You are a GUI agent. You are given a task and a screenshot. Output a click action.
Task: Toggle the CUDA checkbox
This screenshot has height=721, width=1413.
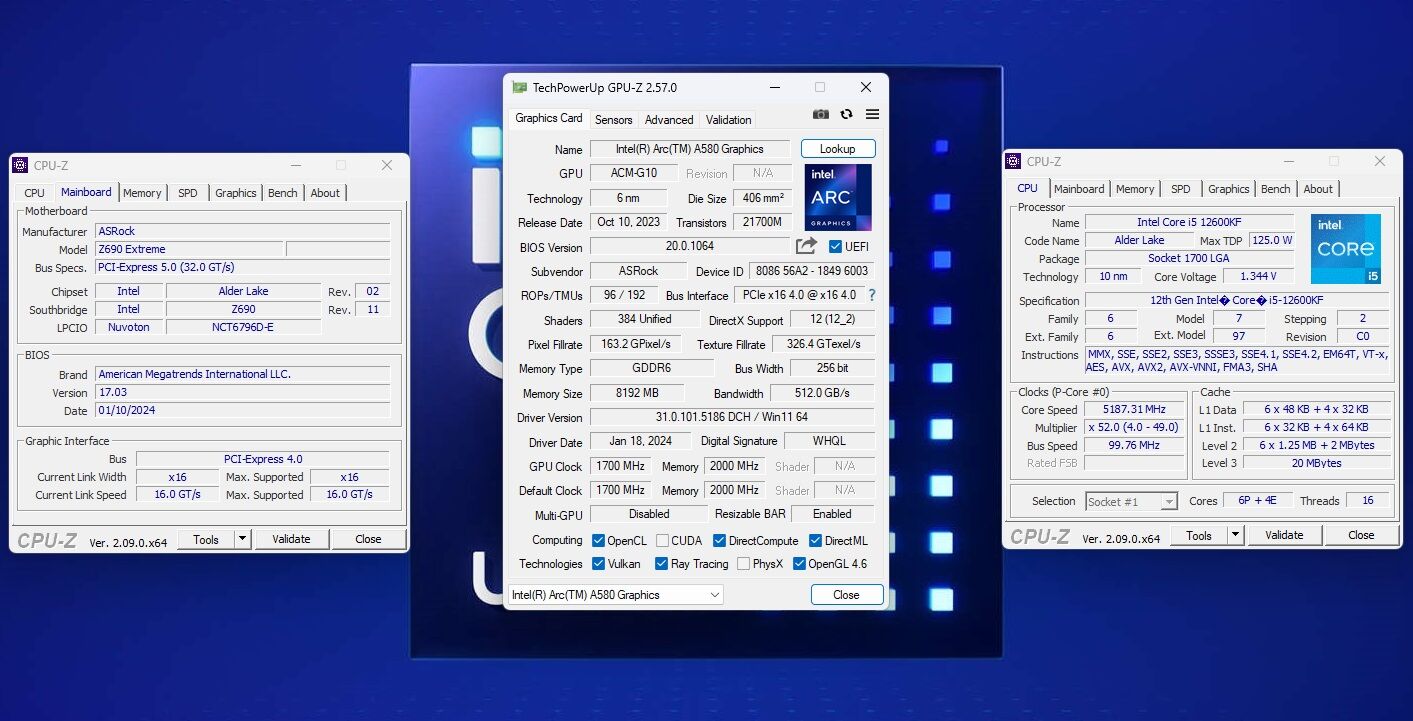coord(662,541)
